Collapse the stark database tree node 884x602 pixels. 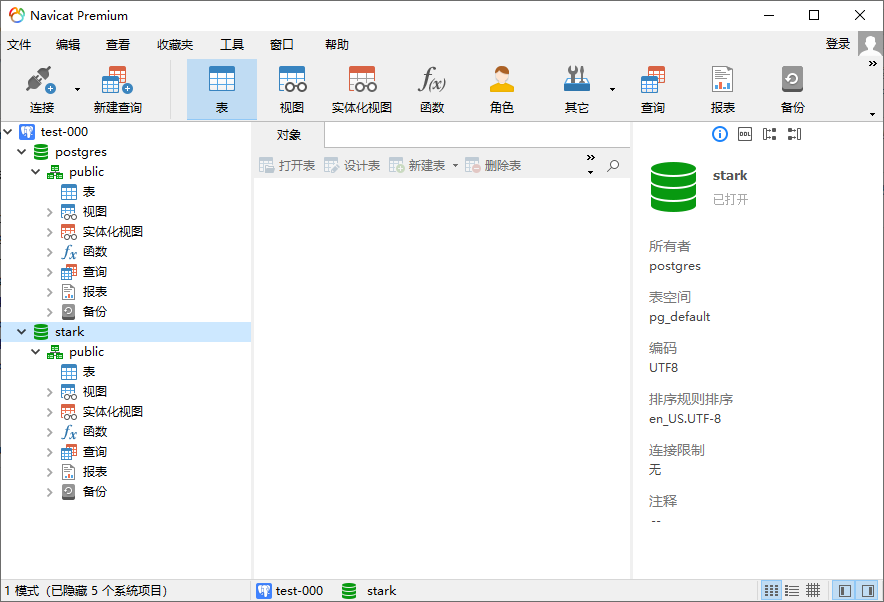click(22, 331)
